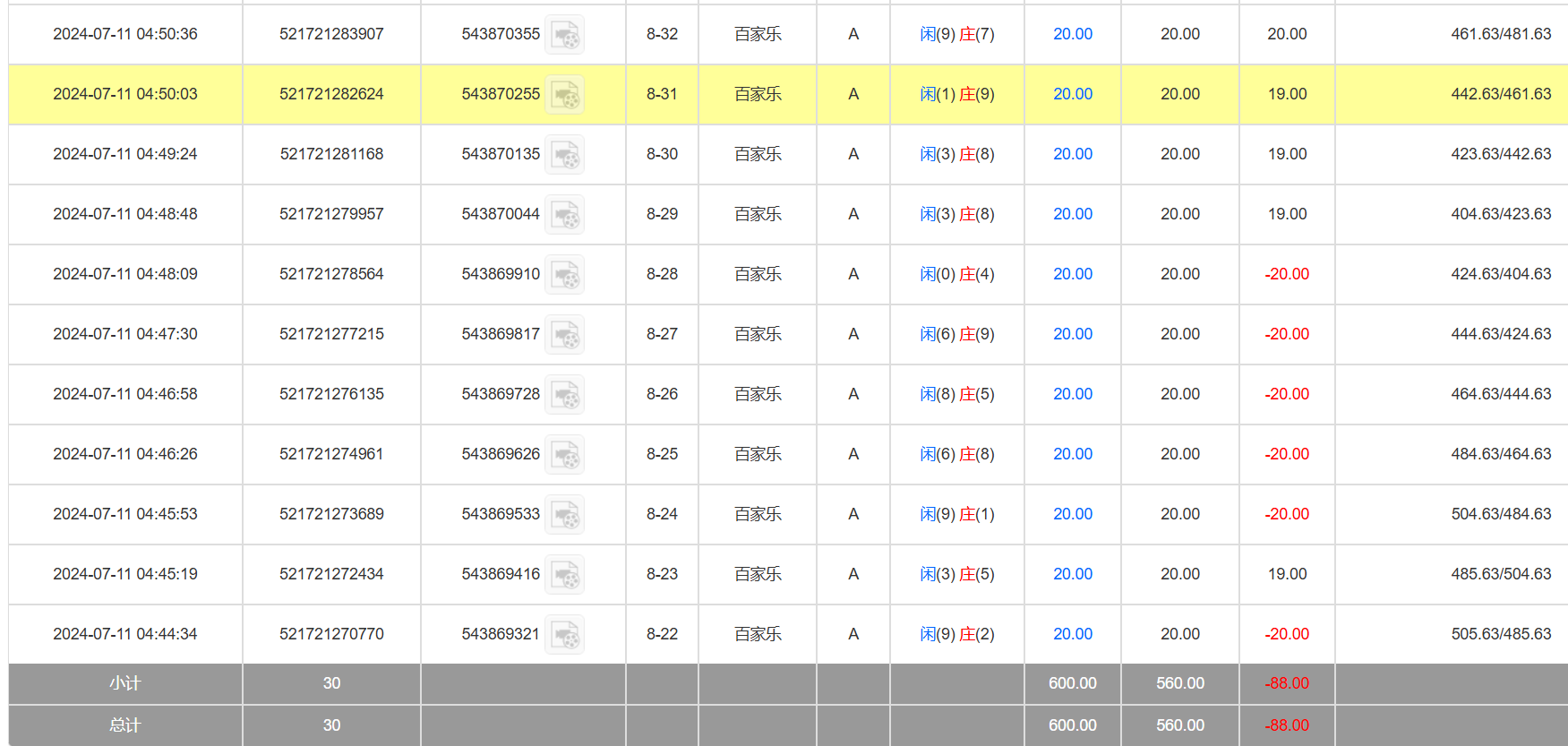
Task: Open video replay for 543869416
Action: (565, 575)
